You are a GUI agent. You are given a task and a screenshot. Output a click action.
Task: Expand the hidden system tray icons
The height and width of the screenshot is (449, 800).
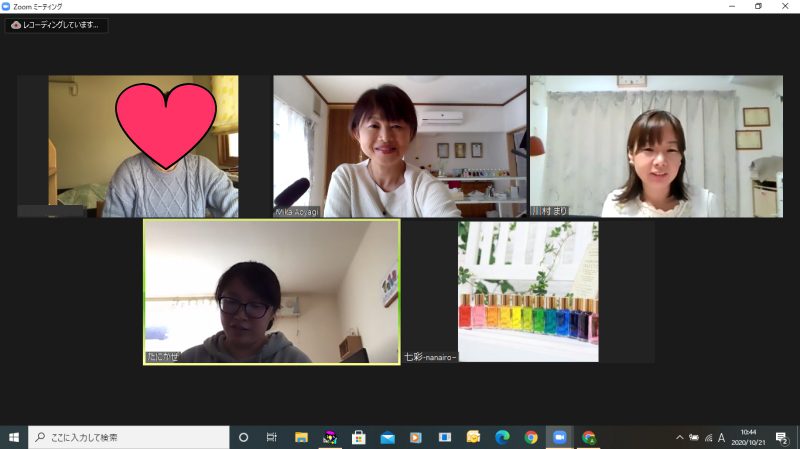(680, 437)
